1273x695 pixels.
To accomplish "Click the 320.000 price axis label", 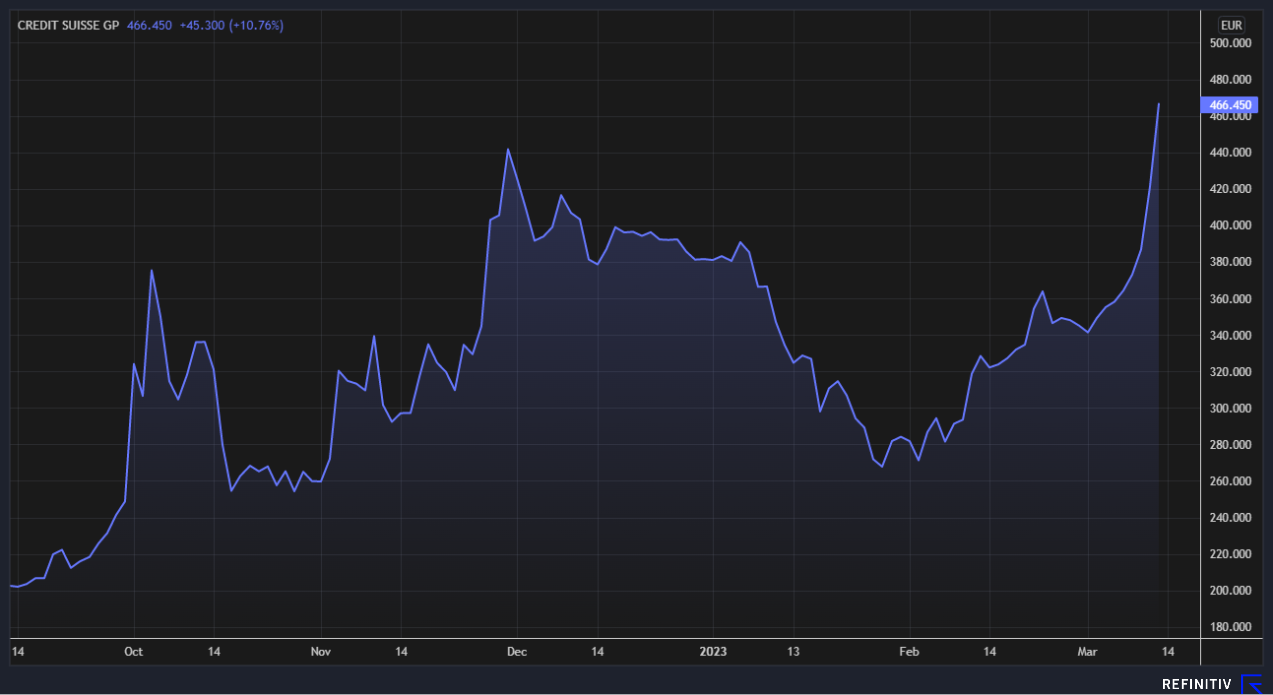I will coord(1230,372).
